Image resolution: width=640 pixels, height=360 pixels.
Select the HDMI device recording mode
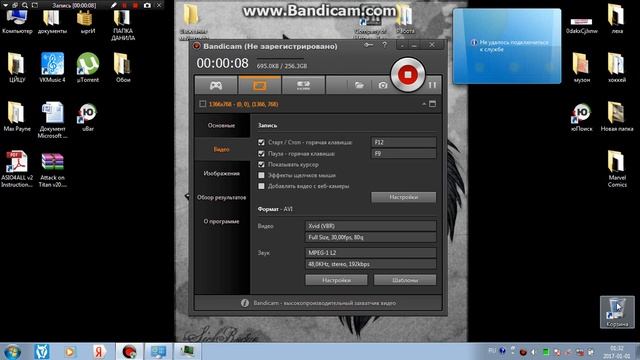tap(303, 85)
